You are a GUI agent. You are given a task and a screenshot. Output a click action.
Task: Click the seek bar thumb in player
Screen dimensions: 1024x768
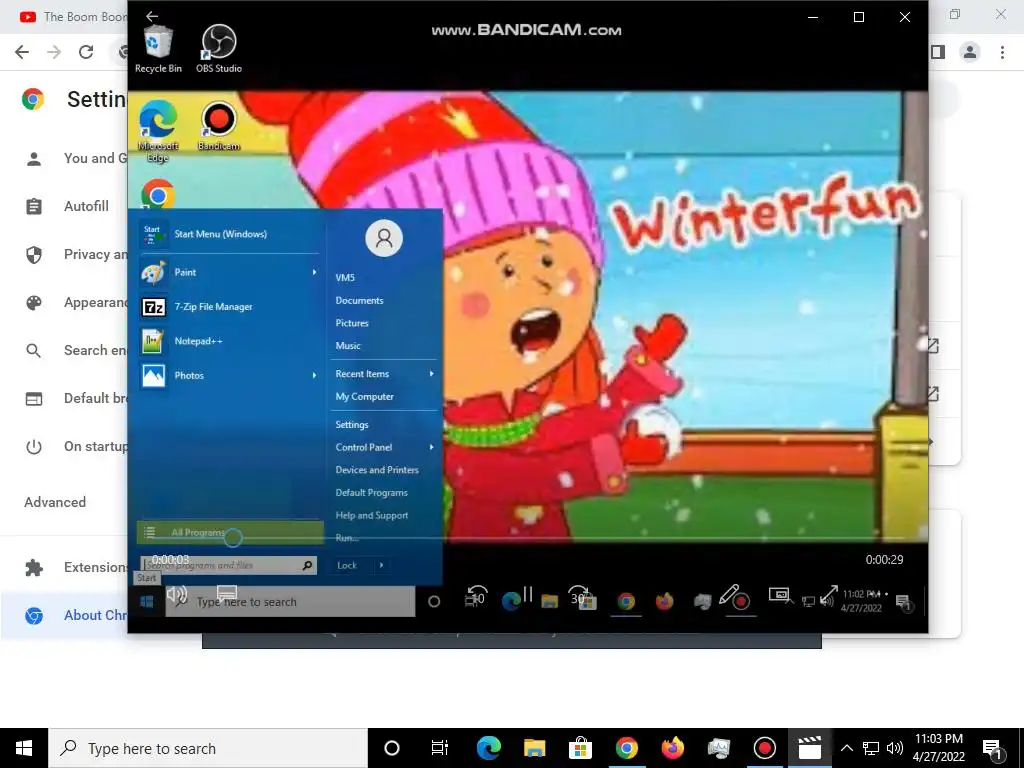(x=233, y=538)
